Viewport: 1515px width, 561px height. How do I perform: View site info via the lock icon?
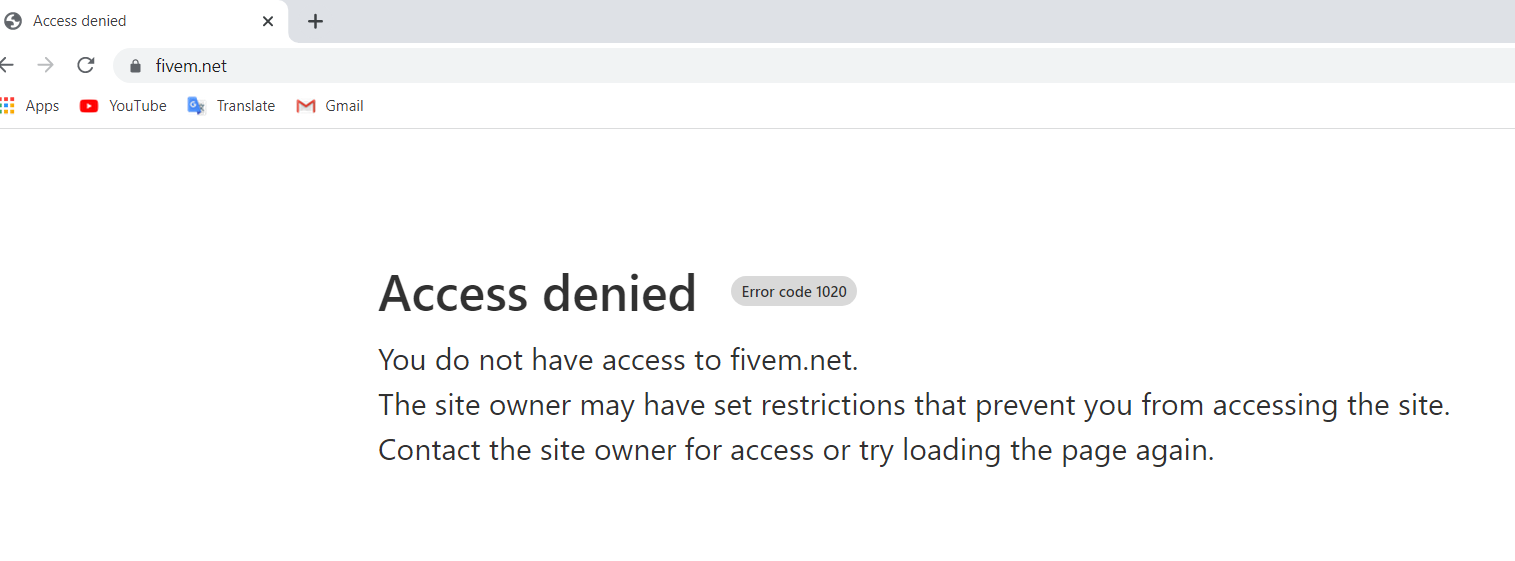[x=135, y=66]
